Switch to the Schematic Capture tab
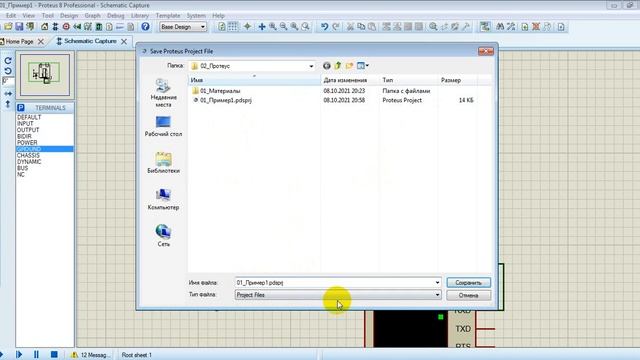Viewport: 640px width, 360px height. [90, 41]
